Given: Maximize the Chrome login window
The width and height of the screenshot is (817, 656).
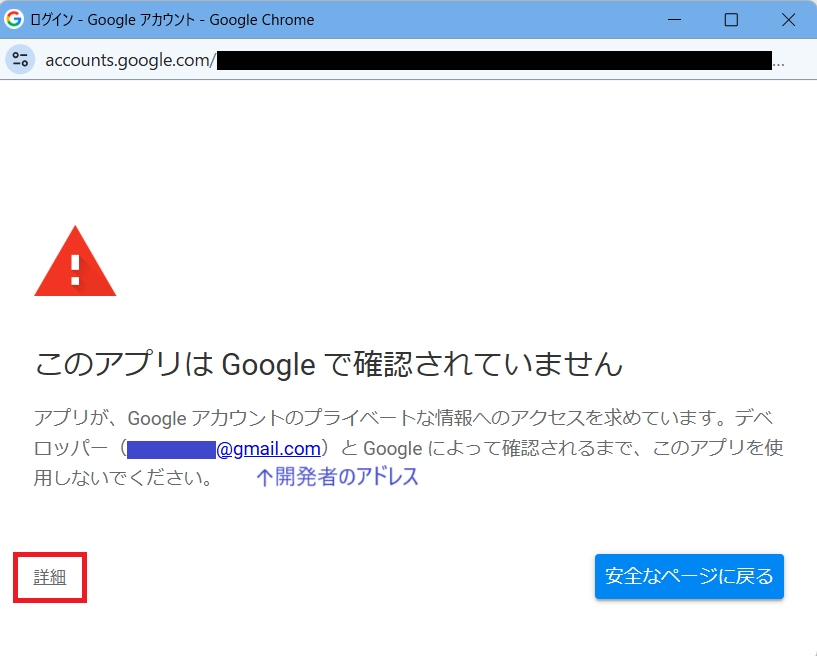Looking at the screenshot, I should point(731,20).
